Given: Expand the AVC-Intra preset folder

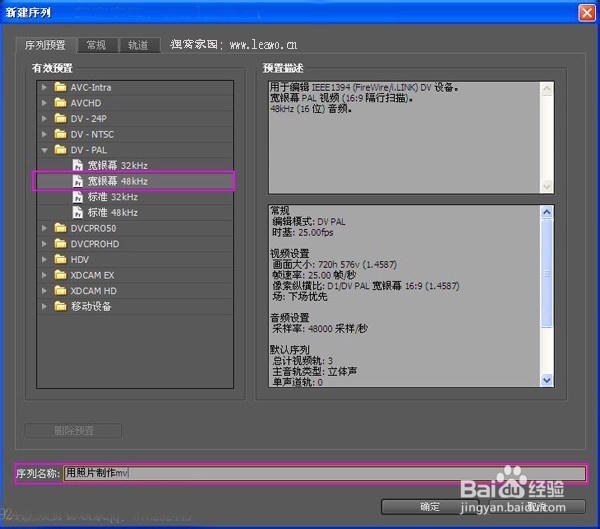Looking at the screenshot, I should 44,88.
